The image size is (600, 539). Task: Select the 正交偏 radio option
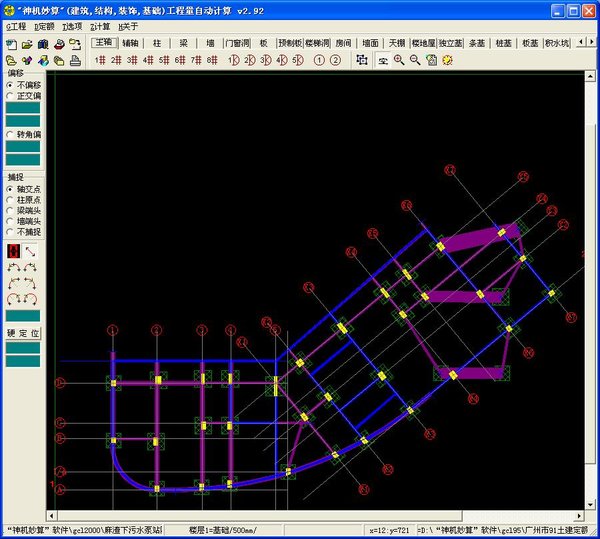pos(11,96)
